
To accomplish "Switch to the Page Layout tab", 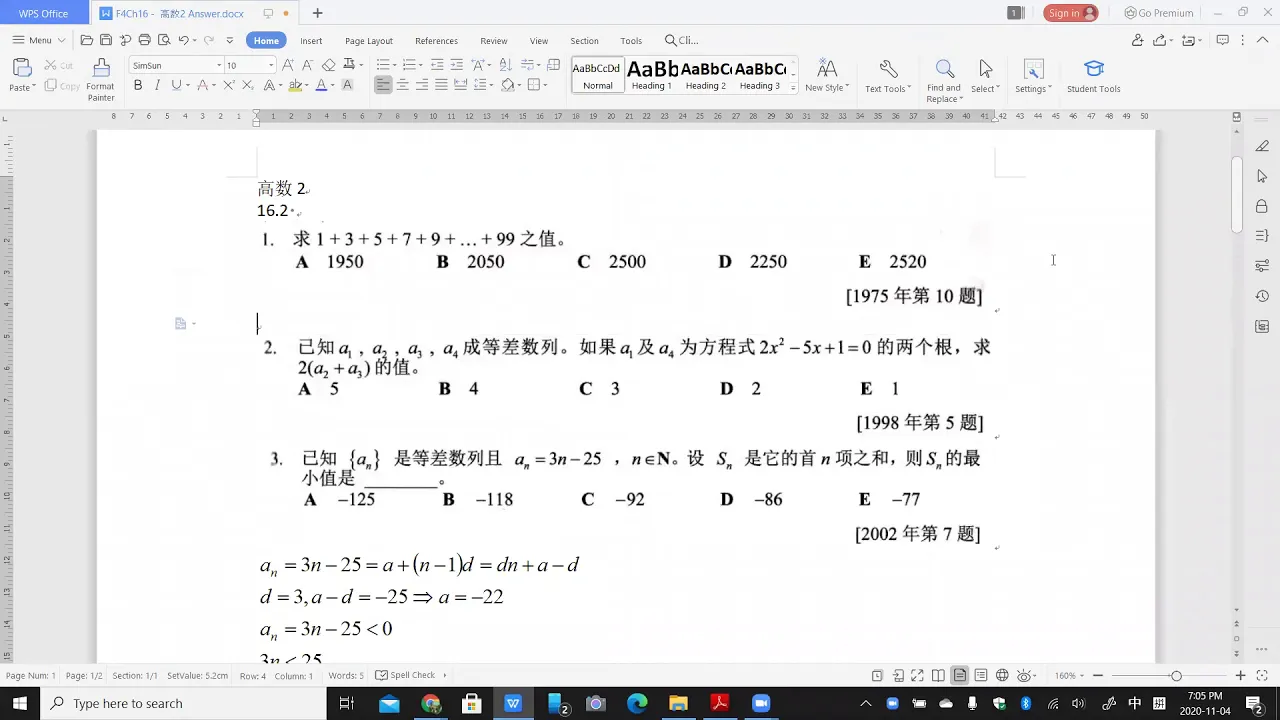I will click(x=369, y=41).
